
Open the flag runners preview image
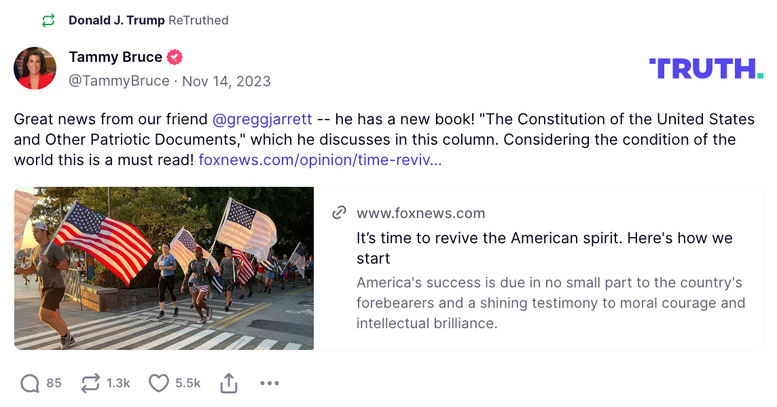point(164,268)
